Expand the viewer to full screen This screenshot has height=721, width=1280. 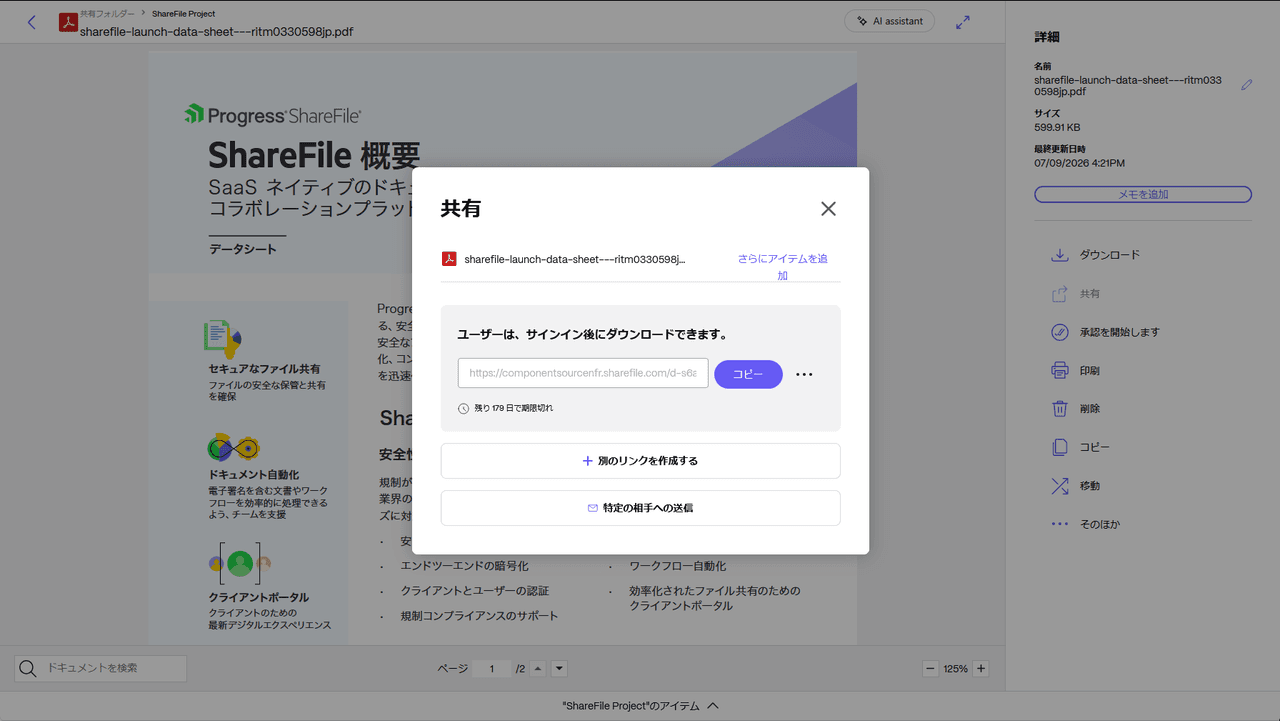pos(963,22)
